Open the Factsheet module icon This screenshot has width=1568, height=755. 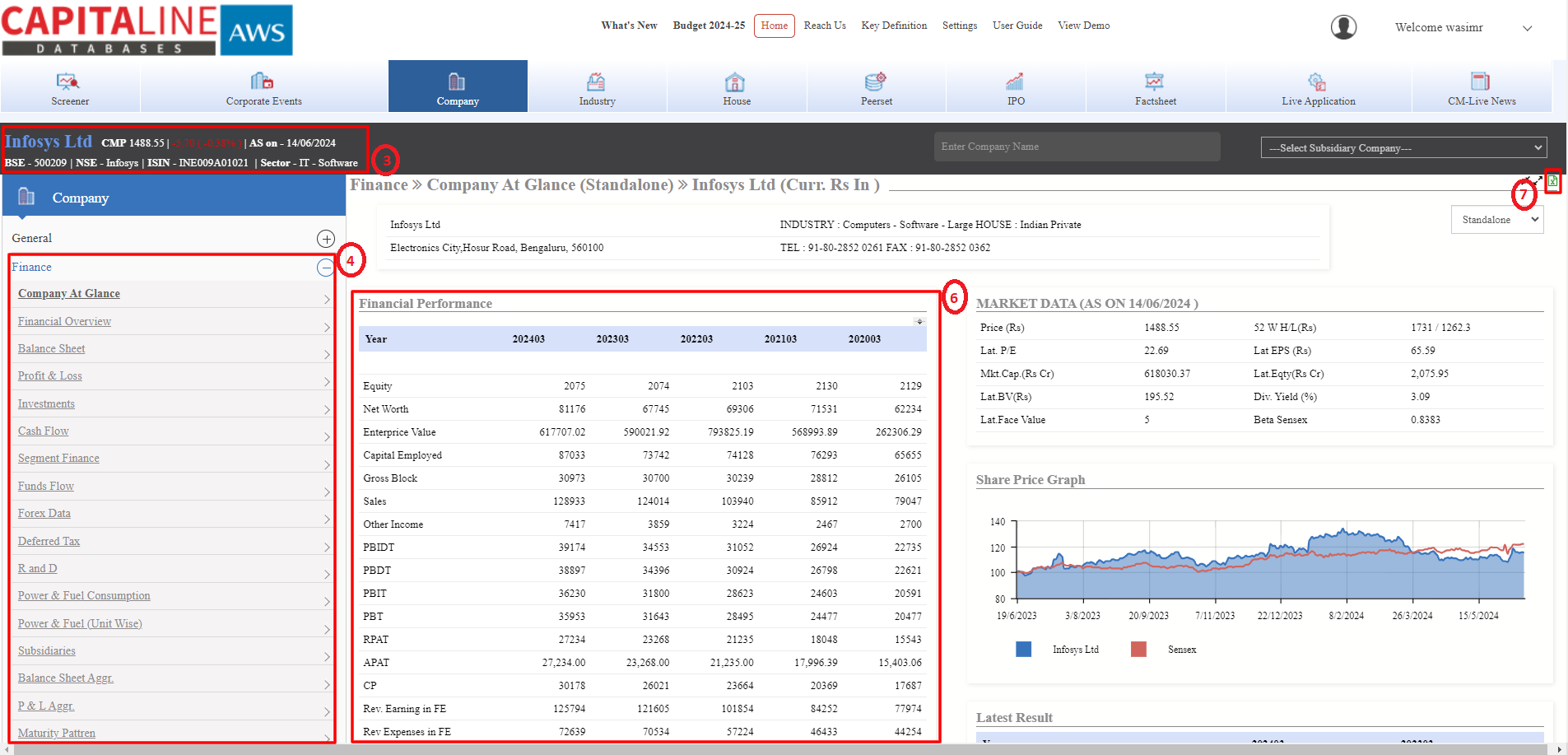[1154, 81]
